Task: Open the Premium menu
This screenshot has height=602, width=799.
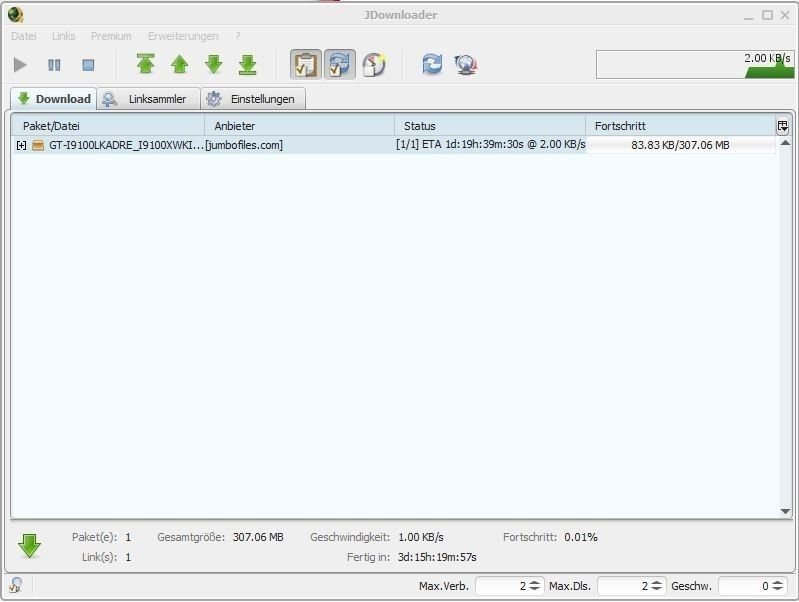Action: click(x=111, y=36)
